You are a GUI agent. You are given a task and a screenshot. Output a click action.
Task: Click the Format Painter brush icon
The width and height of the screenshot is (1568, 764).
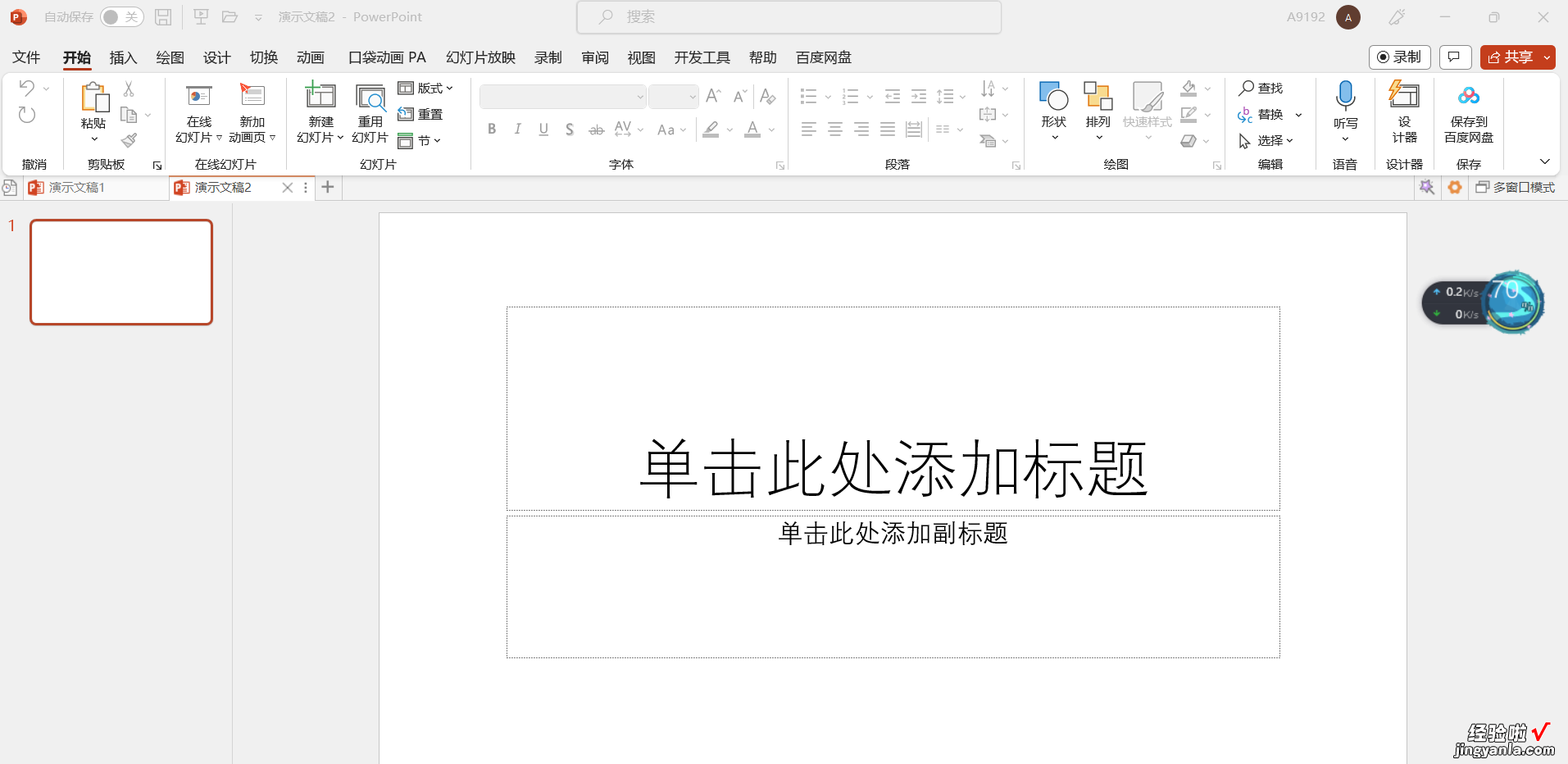[x=129, y=140]
